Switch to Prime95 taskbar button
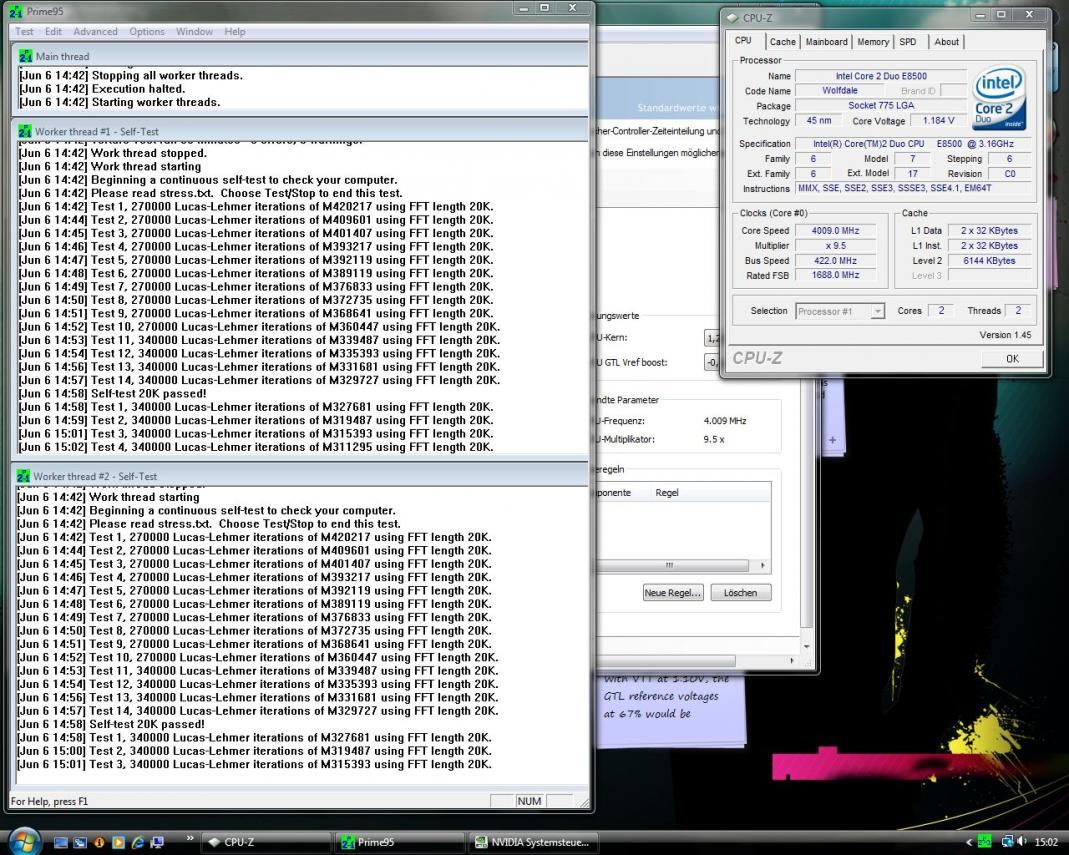This screenshot has height=855, width=1069. tap(401, 843)
